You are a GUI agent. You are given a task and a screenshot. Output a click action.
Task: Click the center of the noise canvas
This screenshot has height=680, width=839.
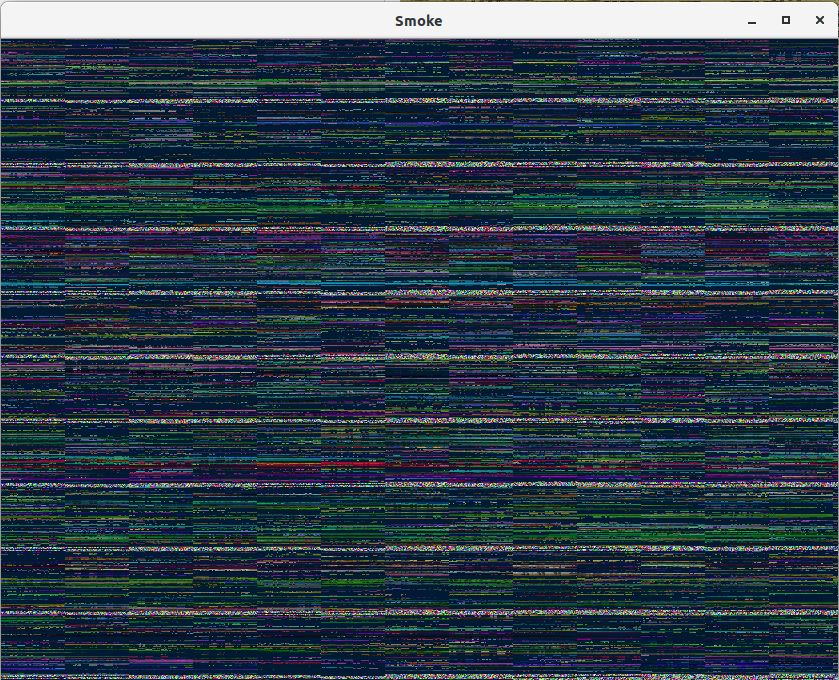420,358
